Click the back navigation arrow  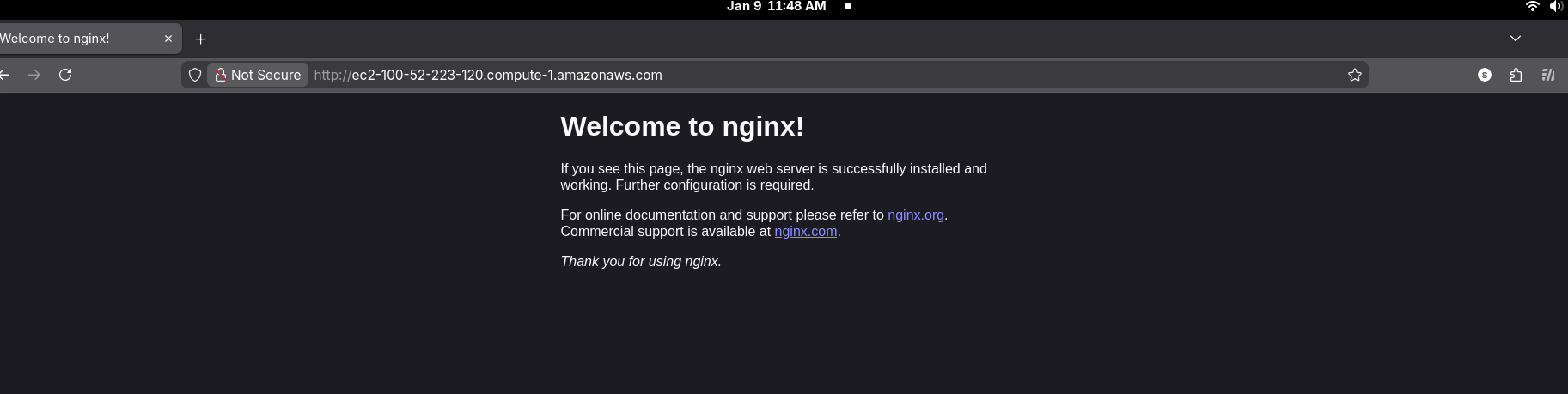pos(5,76)
